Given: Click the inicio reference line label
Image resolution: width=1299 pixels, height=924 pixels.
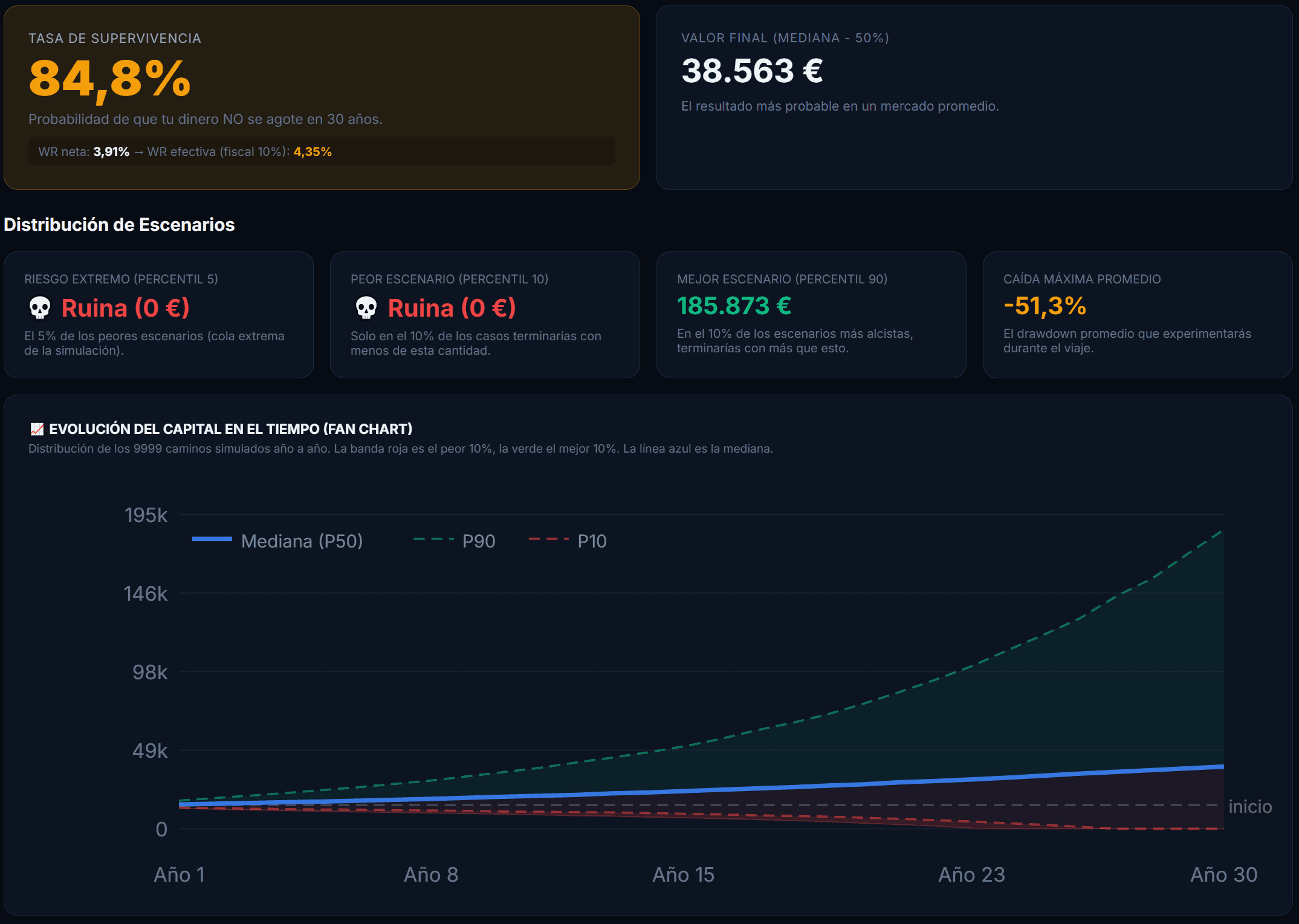Looking at the screenshot, I should coord(1250,807).
